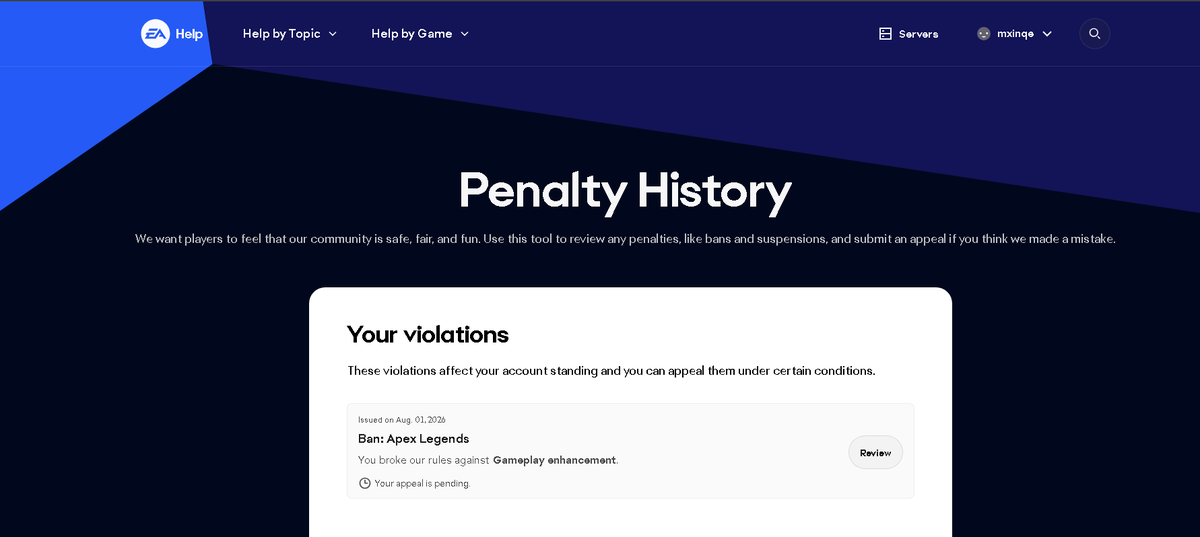Select the mxinqe username label

tap(1016, 34)
